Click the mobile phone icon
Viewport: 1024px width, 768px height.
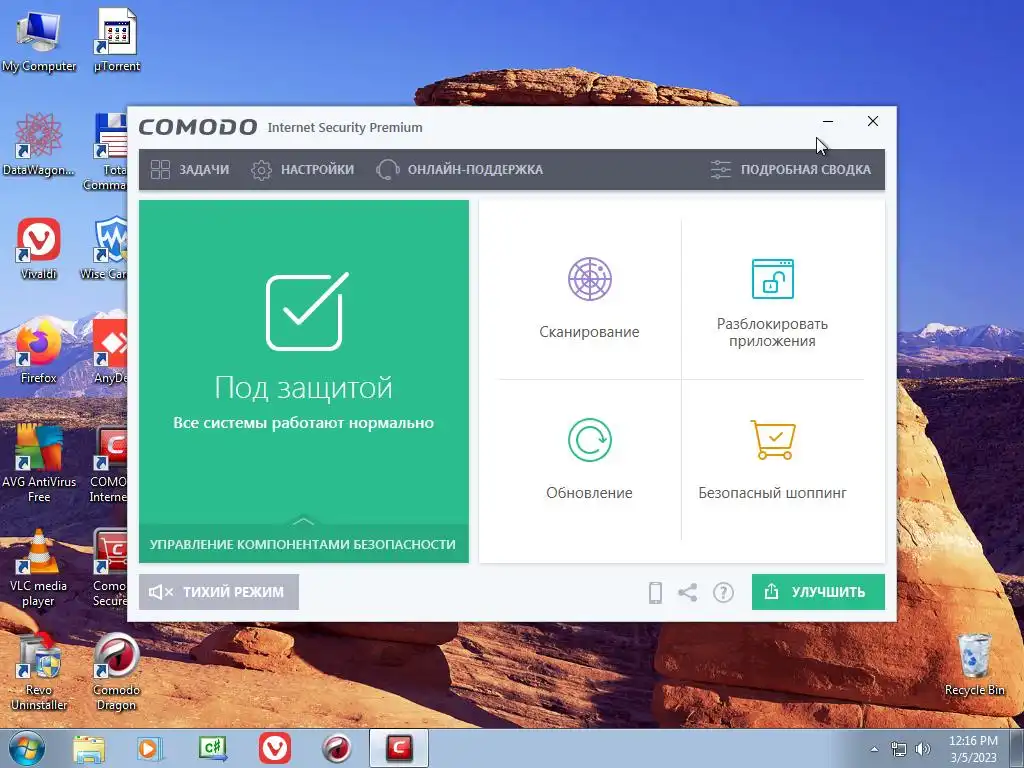[x=655, y=592]
